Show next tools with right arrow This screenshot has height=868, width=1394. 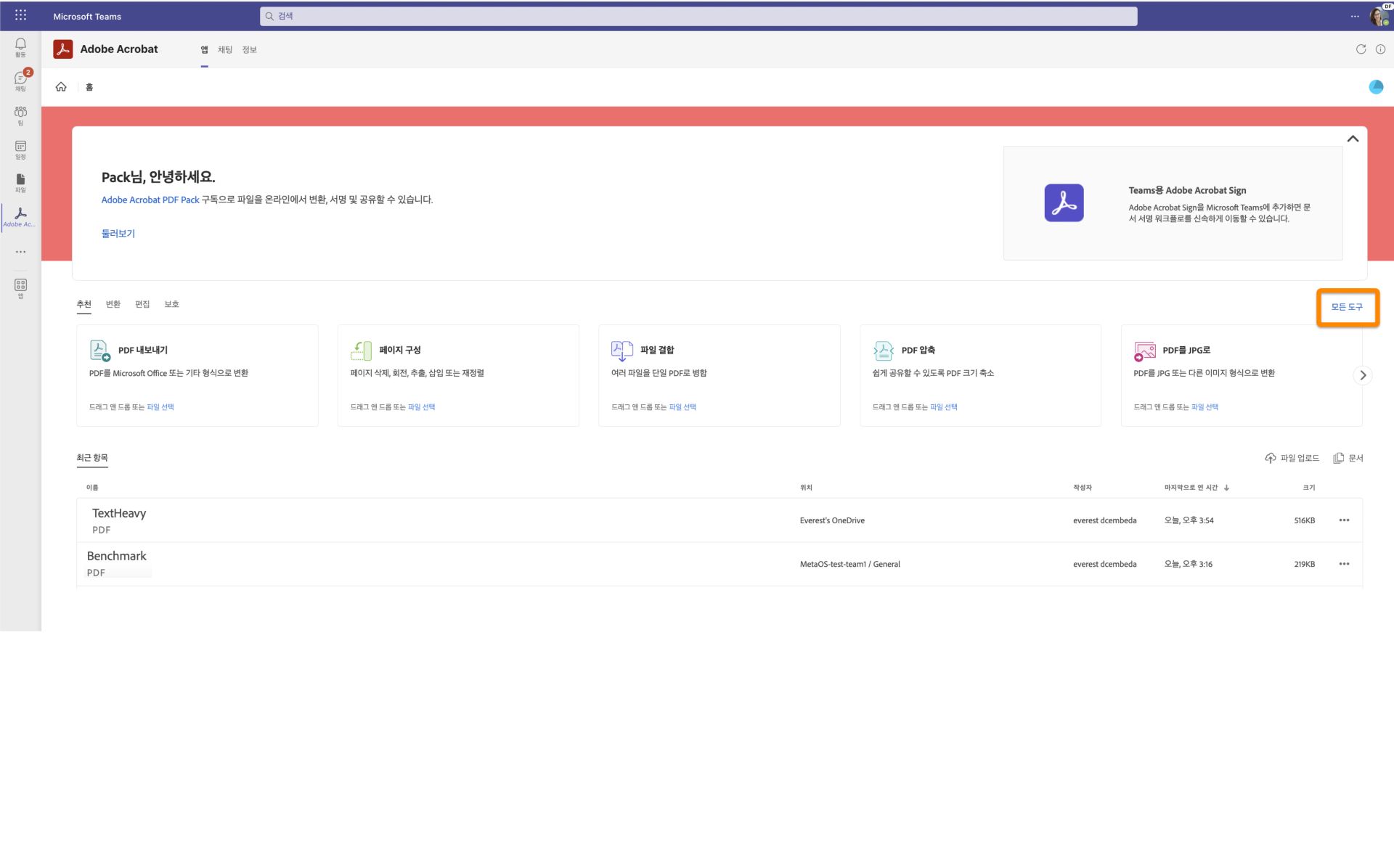click(x=1363, y=375)
